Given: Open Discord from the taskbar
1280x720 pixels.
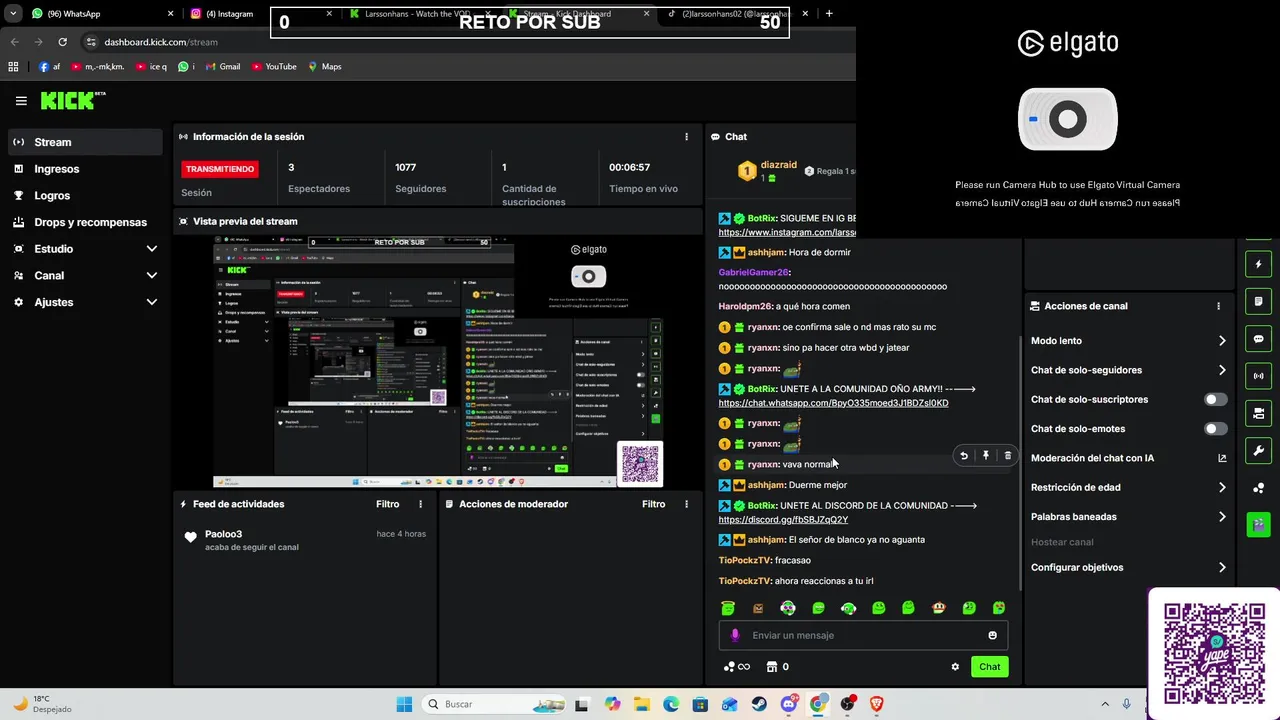Looking at the screenshot, I should click(x=788, y=704).
